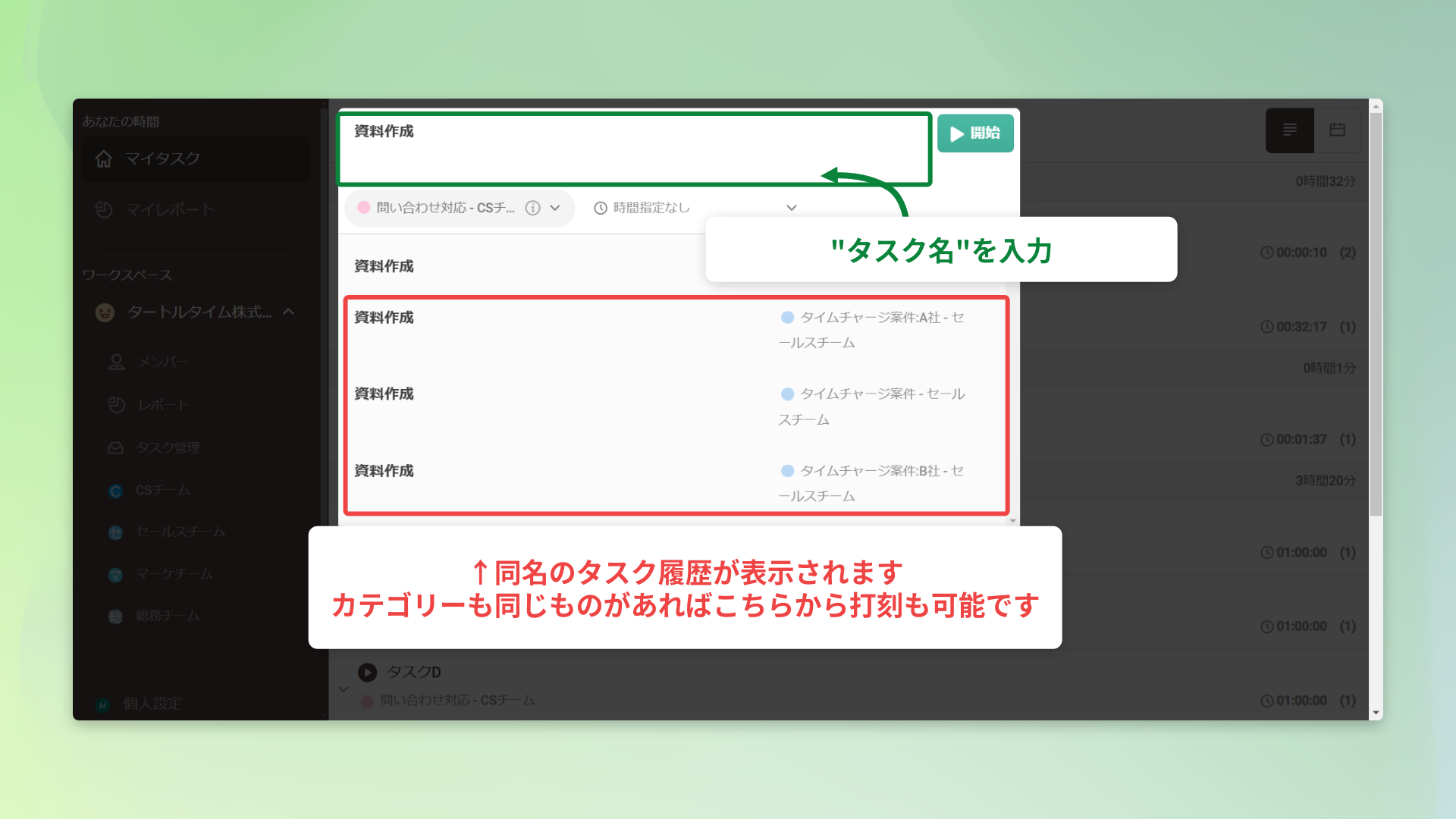Expand the chevron next to タスクD
The width and height of the screenshot is (1456, 819).
(343, 688)
